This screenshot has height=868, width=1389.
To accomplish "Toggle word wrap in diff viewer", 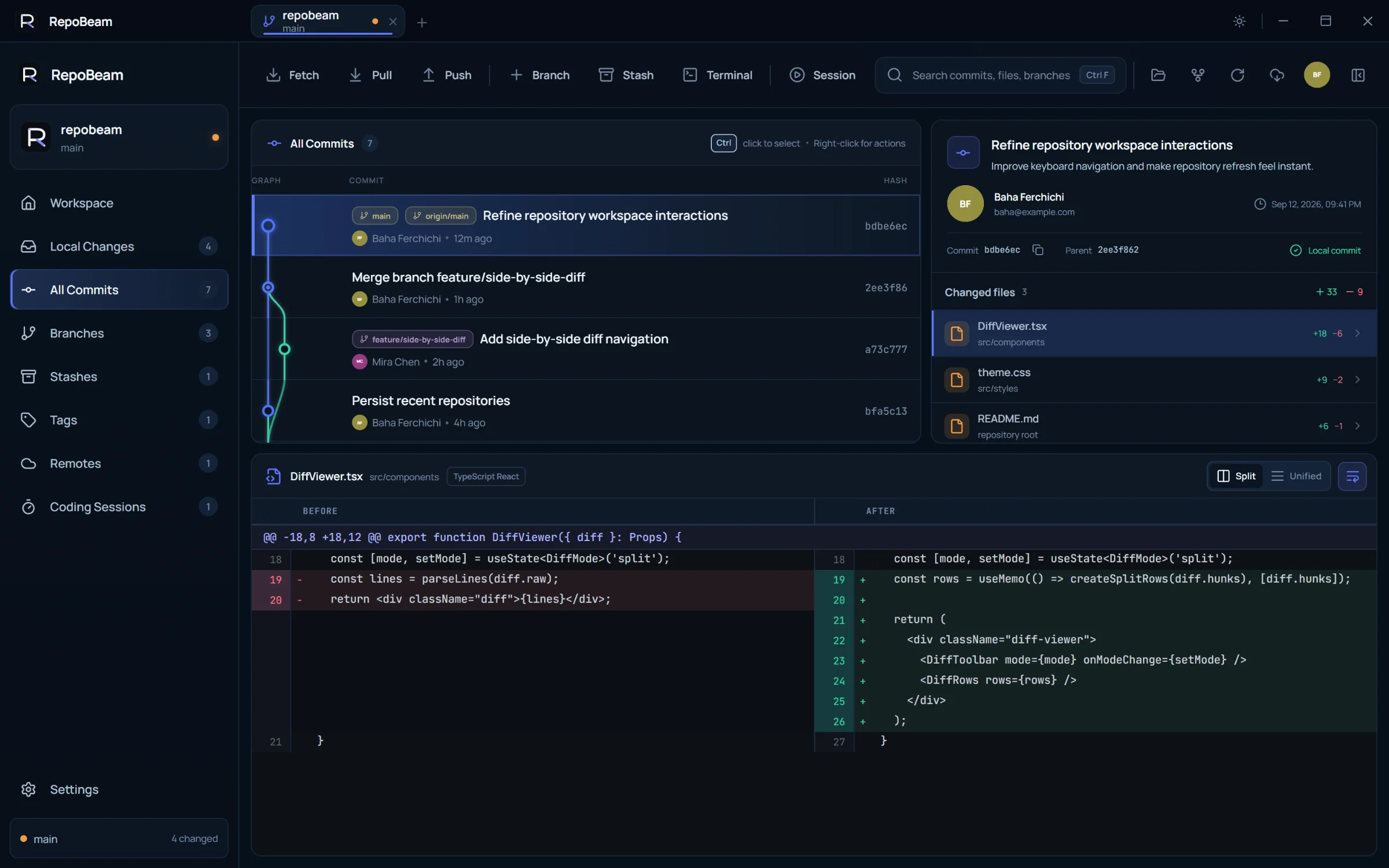I will tap(1353, 476).
